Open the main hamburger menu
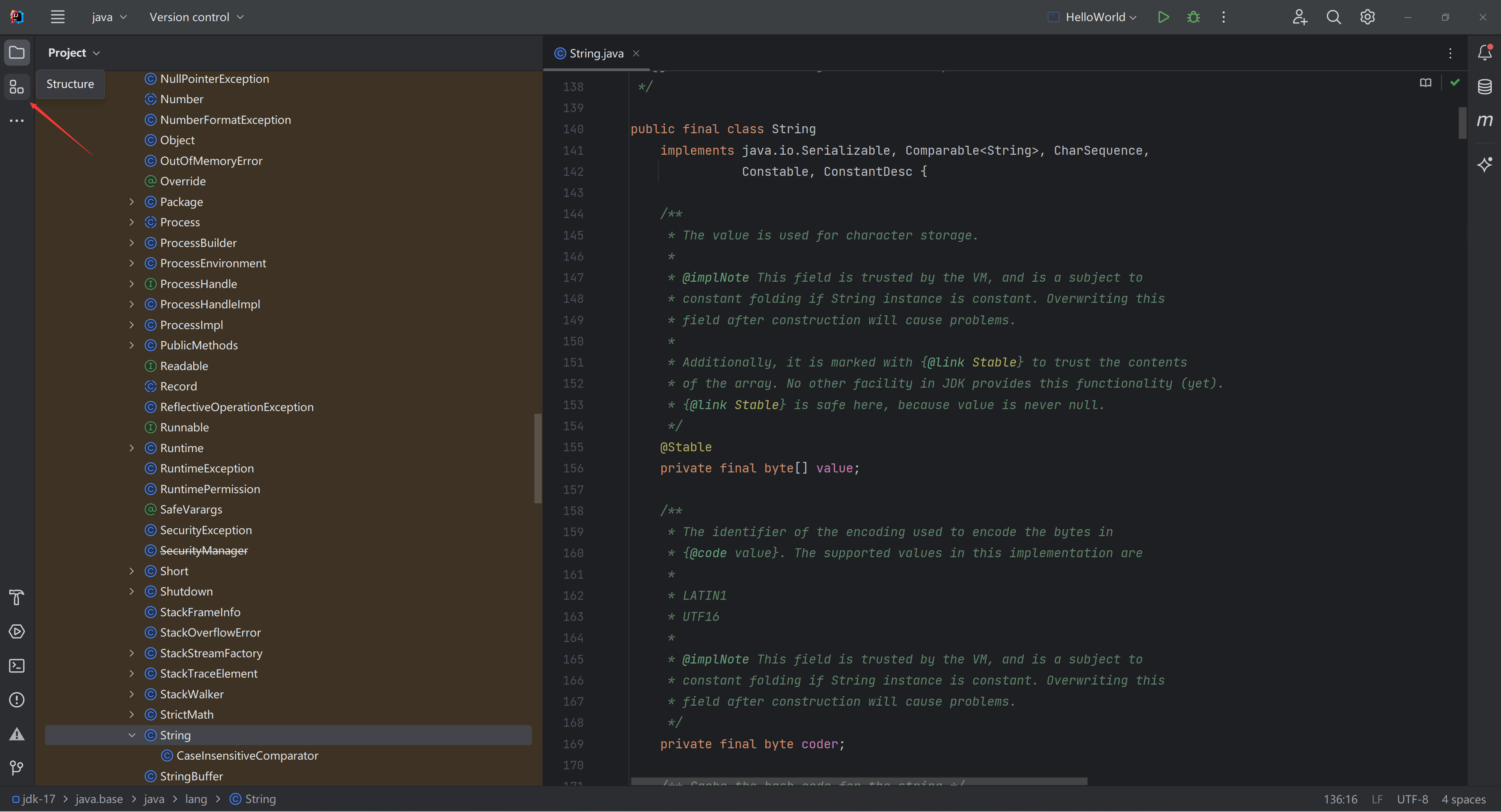The height and width of the screenshot is (812, 1501). 57,17
